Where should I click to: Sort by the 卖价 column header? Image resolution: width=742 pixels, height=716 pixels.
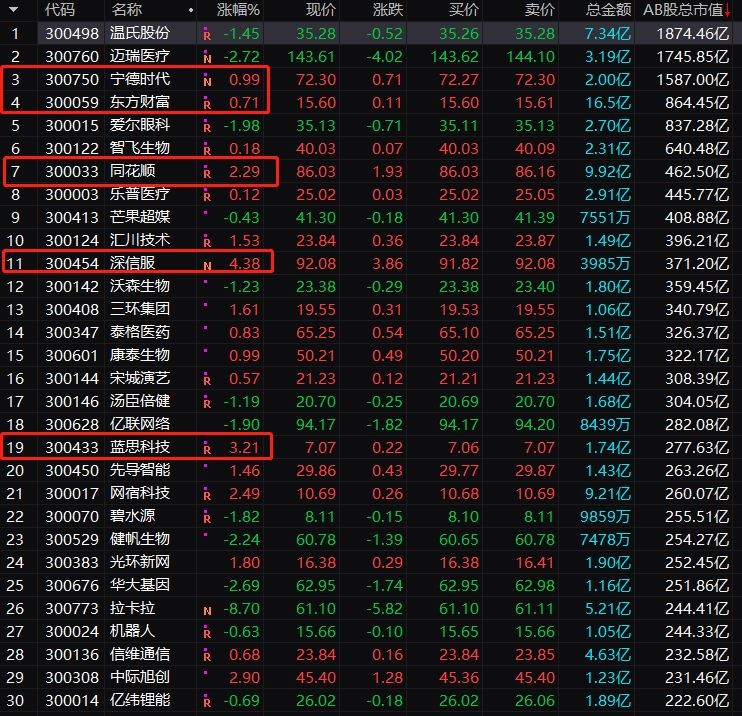tap(539, 9)
